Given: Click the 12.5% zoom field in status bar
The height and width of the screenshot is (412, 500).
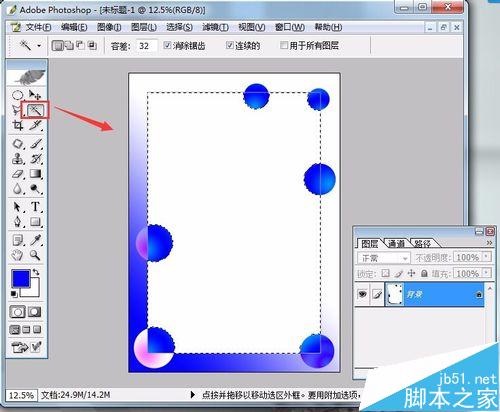Looking at the screenshot, I should 21,396.
